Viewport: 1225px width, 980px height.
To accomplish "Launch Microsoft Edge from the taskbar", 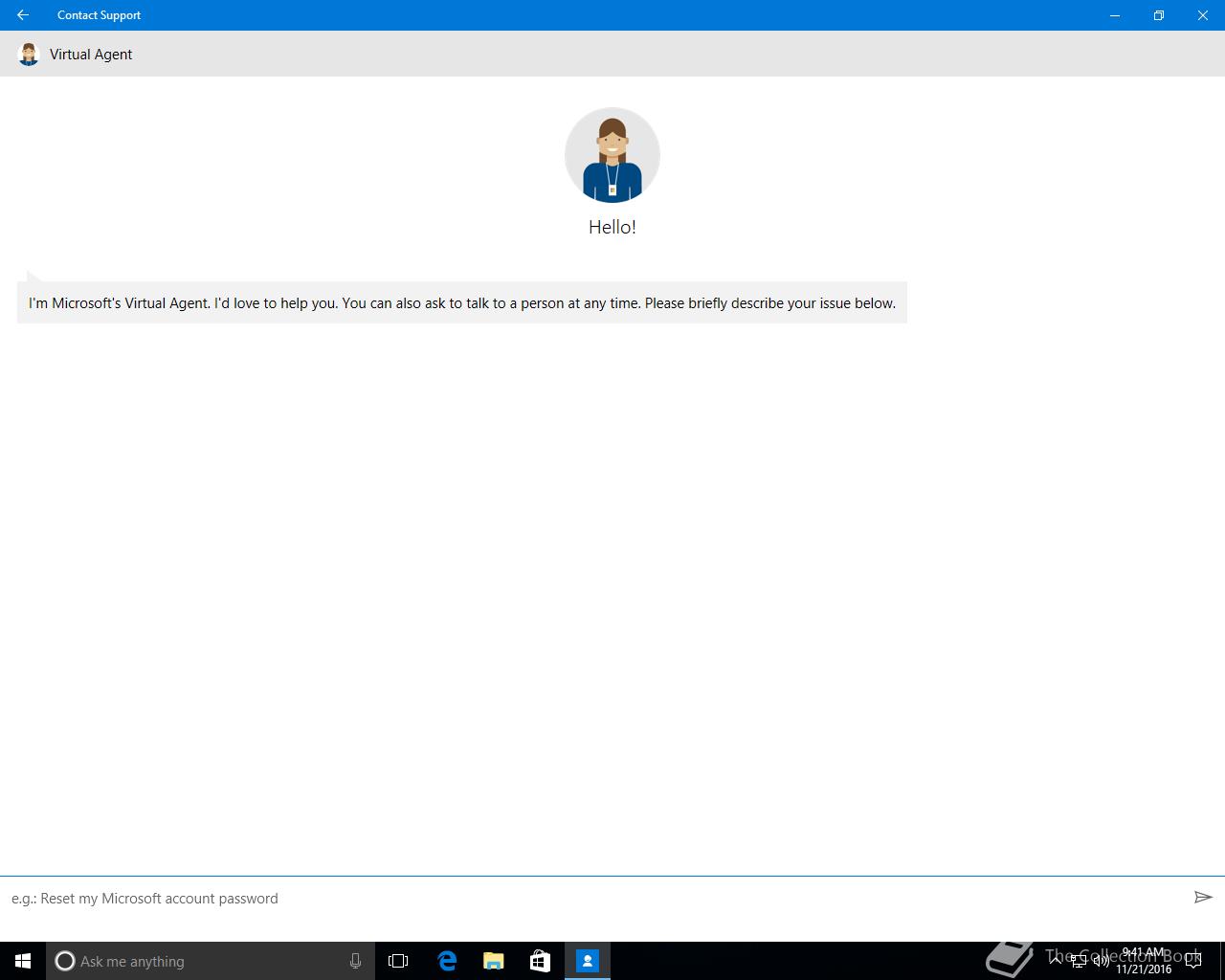I will click(447, 961).
